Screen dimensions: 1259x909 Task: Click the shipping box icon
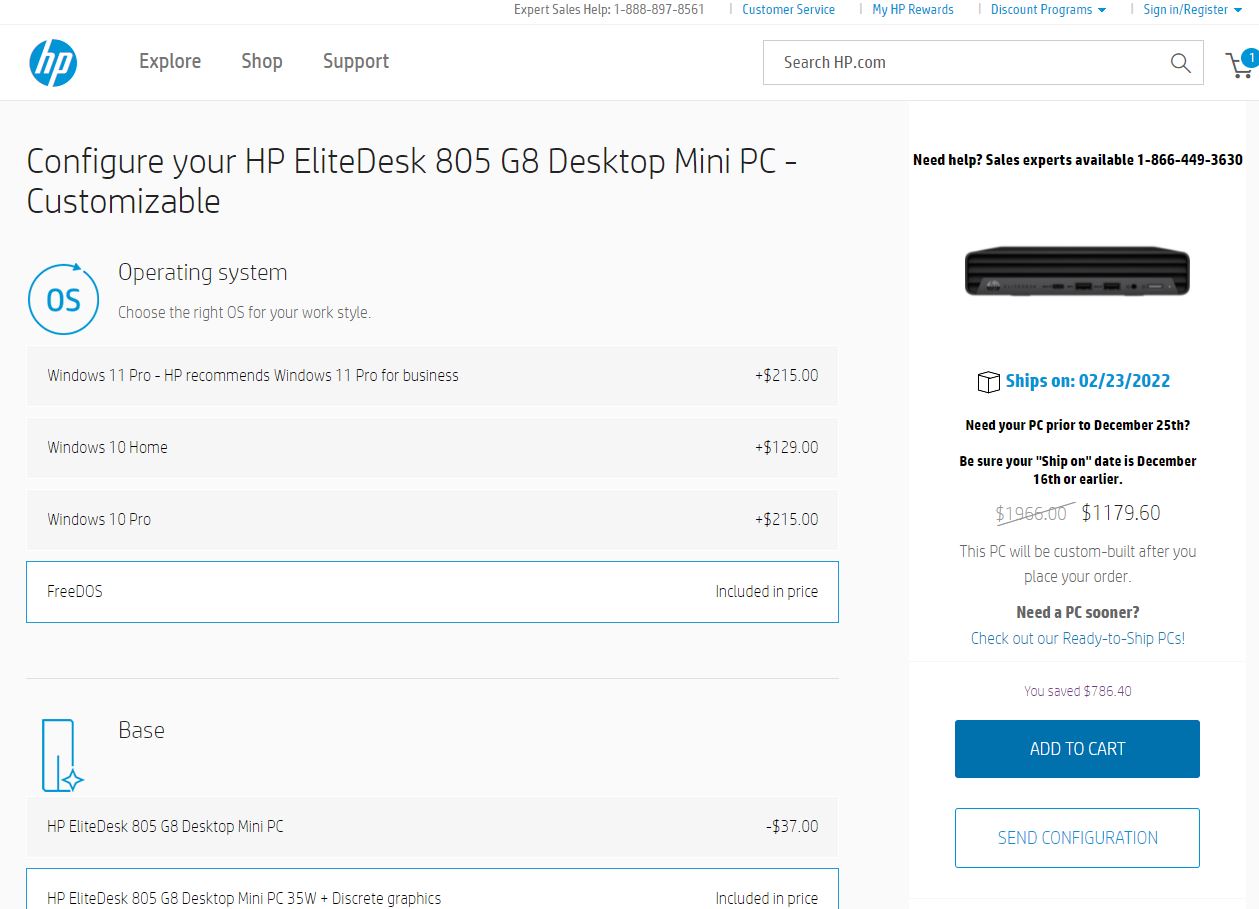point(988,382)
